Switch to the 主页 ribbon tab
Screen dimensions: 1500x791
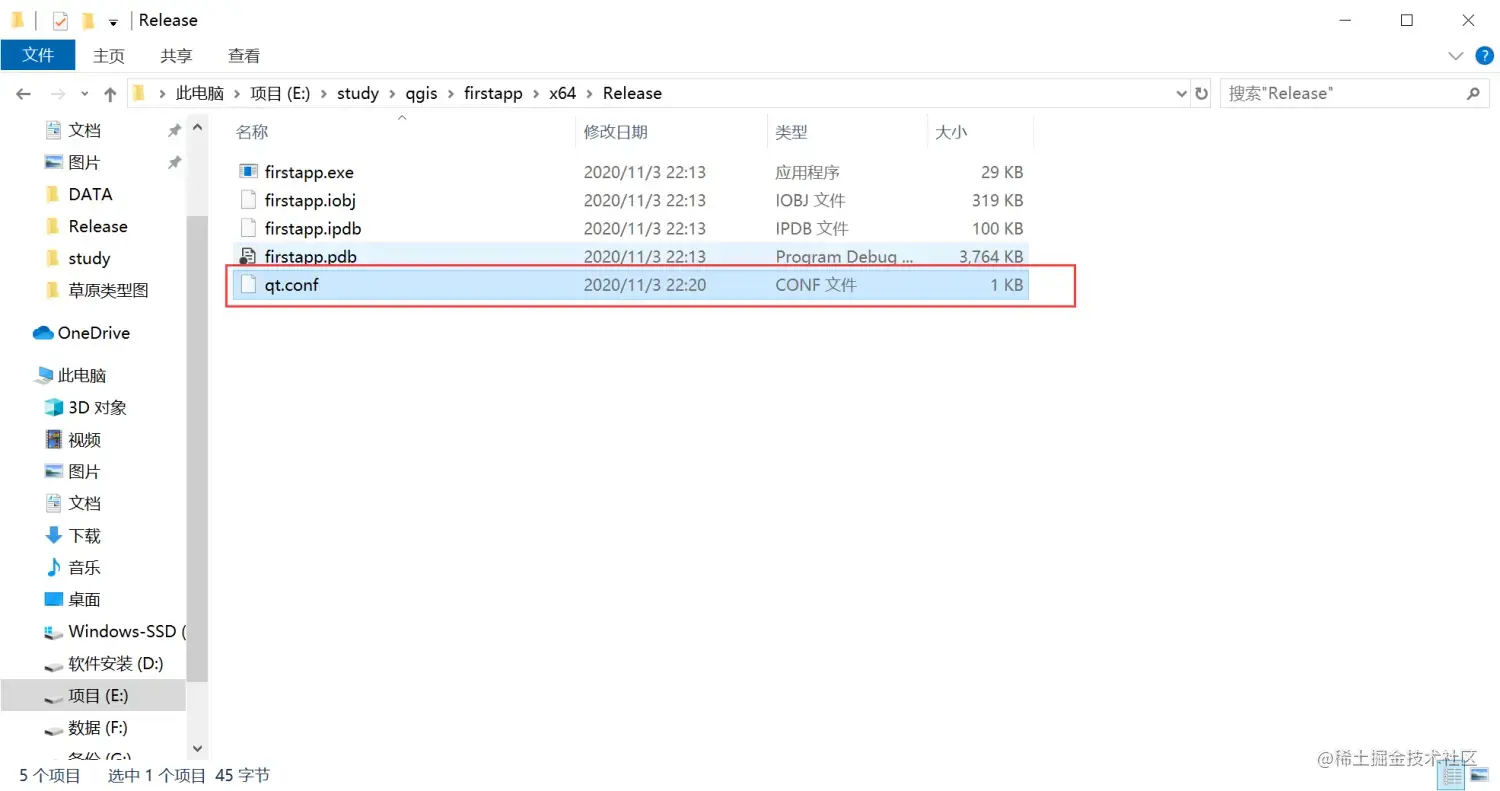point(109,56)
